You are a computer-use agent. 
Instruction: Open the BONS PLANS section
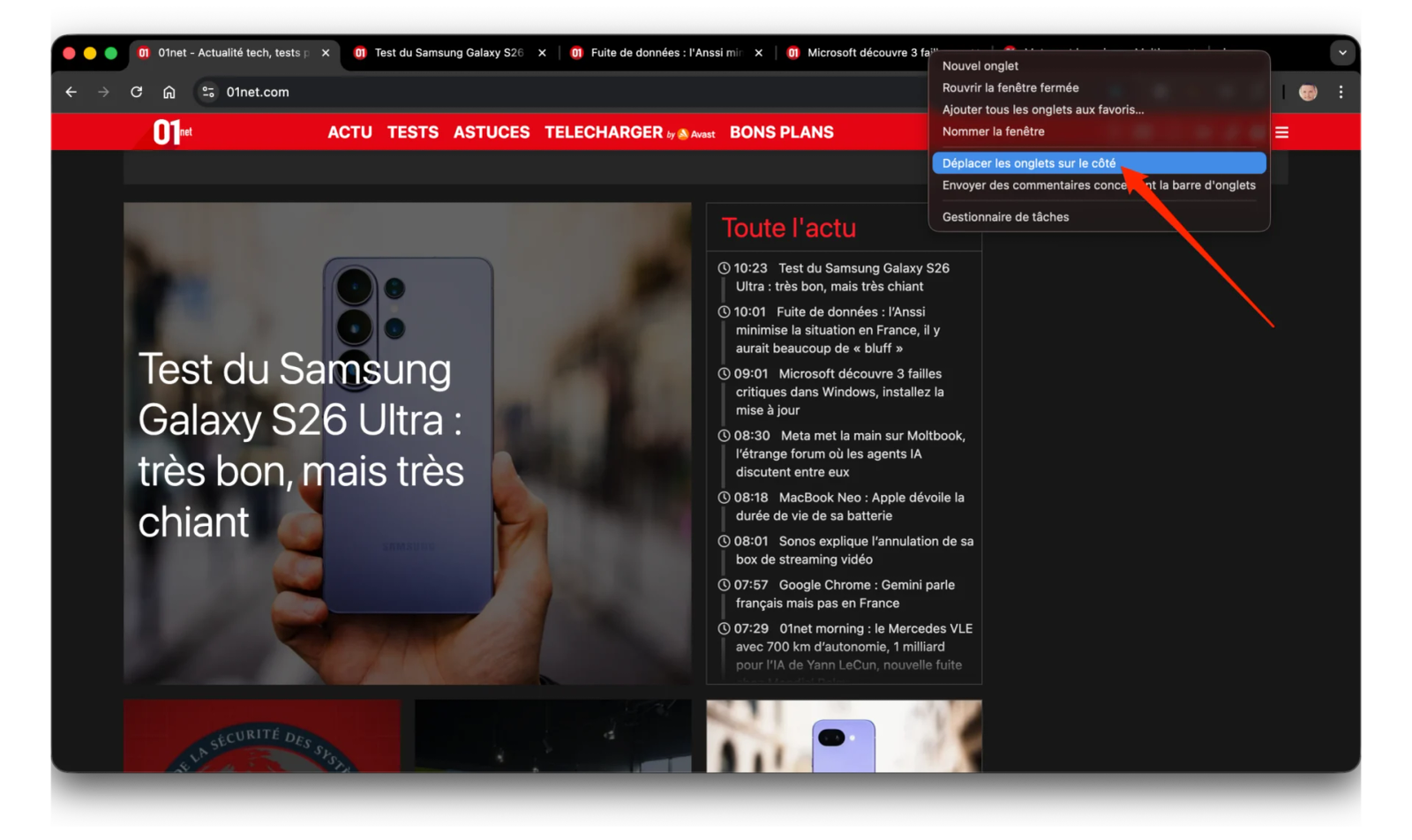pos(781,132)
